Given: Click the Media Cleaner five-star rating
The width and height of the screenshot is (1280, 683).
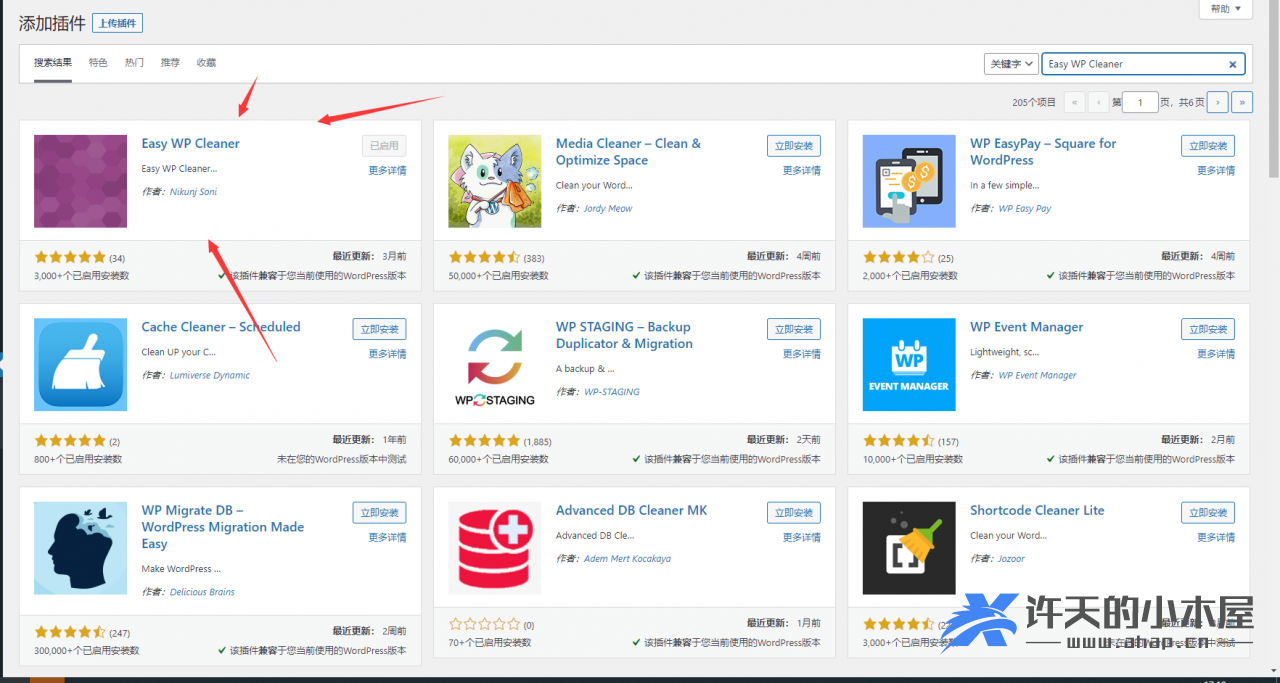Looking at the screenshot, I should [x=485, y=257].
